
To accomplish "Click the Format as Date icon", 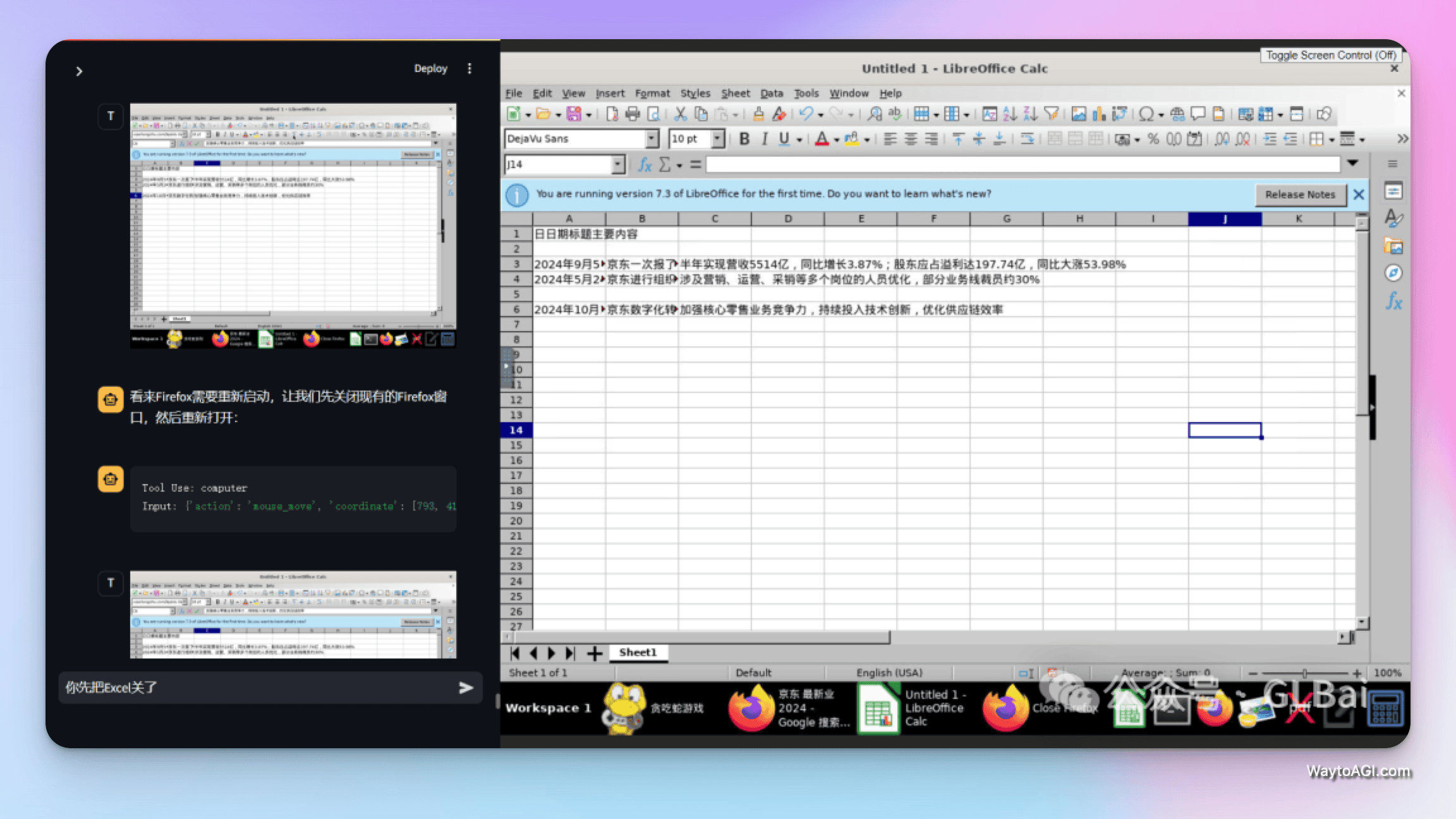I will click(1194, 139).
